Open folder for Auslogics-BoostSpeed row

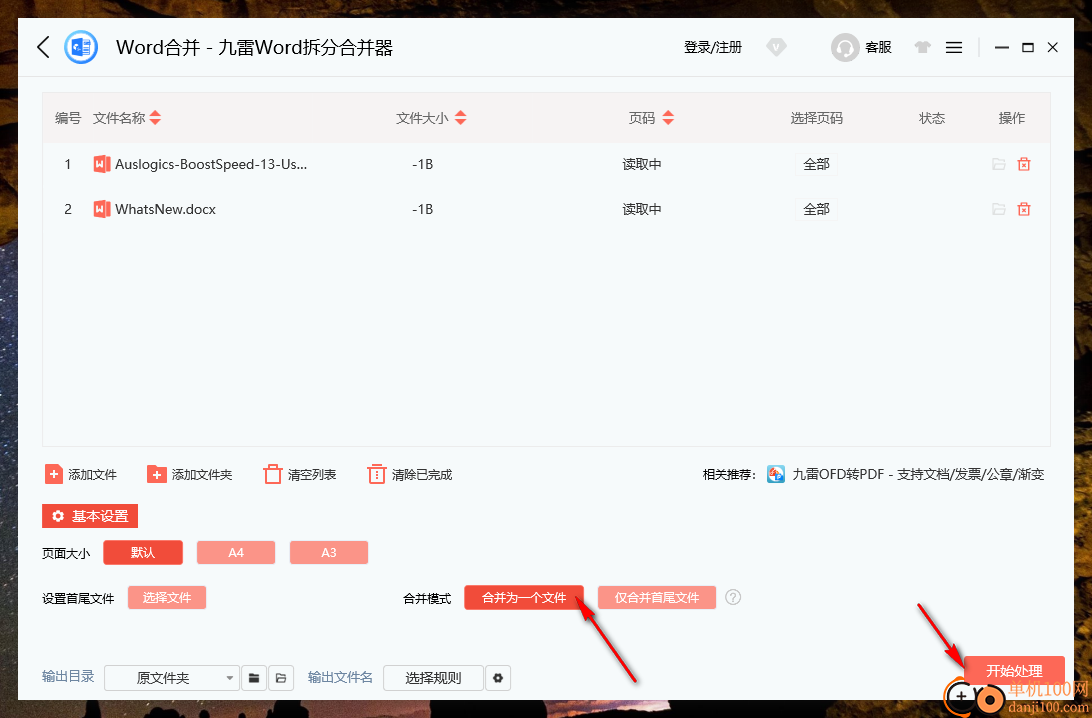pyautogui.click(x=999, y=164)
